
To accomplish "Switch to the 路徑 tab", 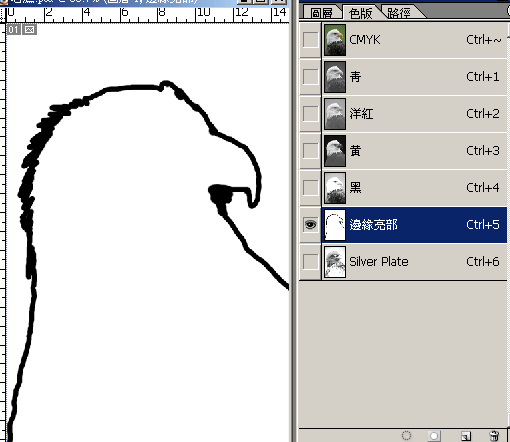I will coord(399,13).
